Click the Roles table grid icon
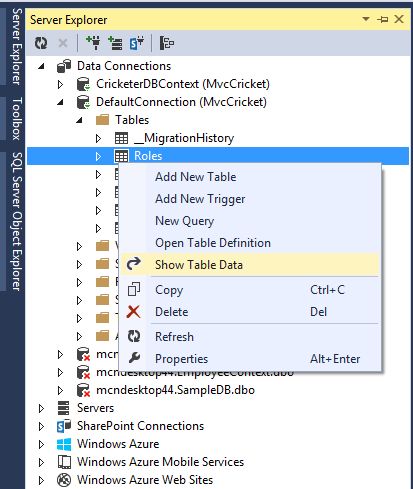This screenshot has width=413, height=489. [x=121, y=156]
